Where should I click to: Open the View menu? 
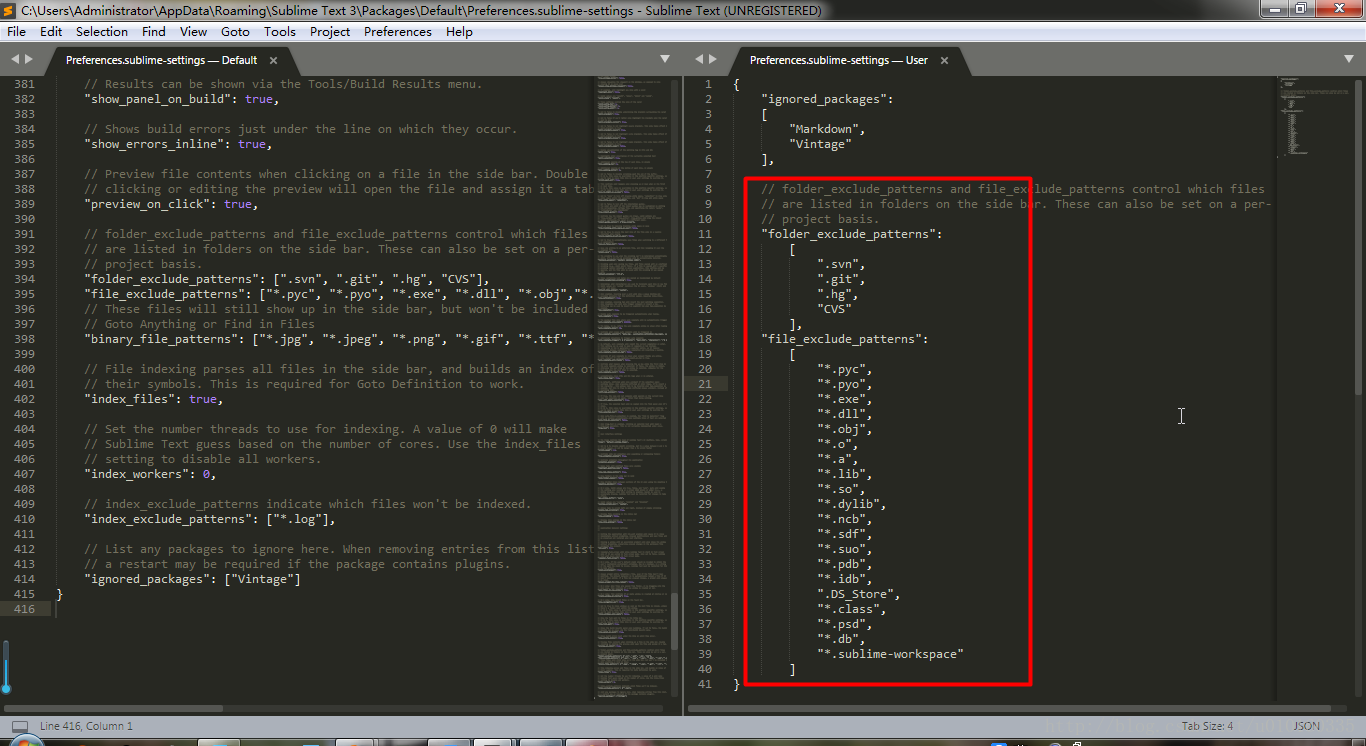tap(194, 31)
